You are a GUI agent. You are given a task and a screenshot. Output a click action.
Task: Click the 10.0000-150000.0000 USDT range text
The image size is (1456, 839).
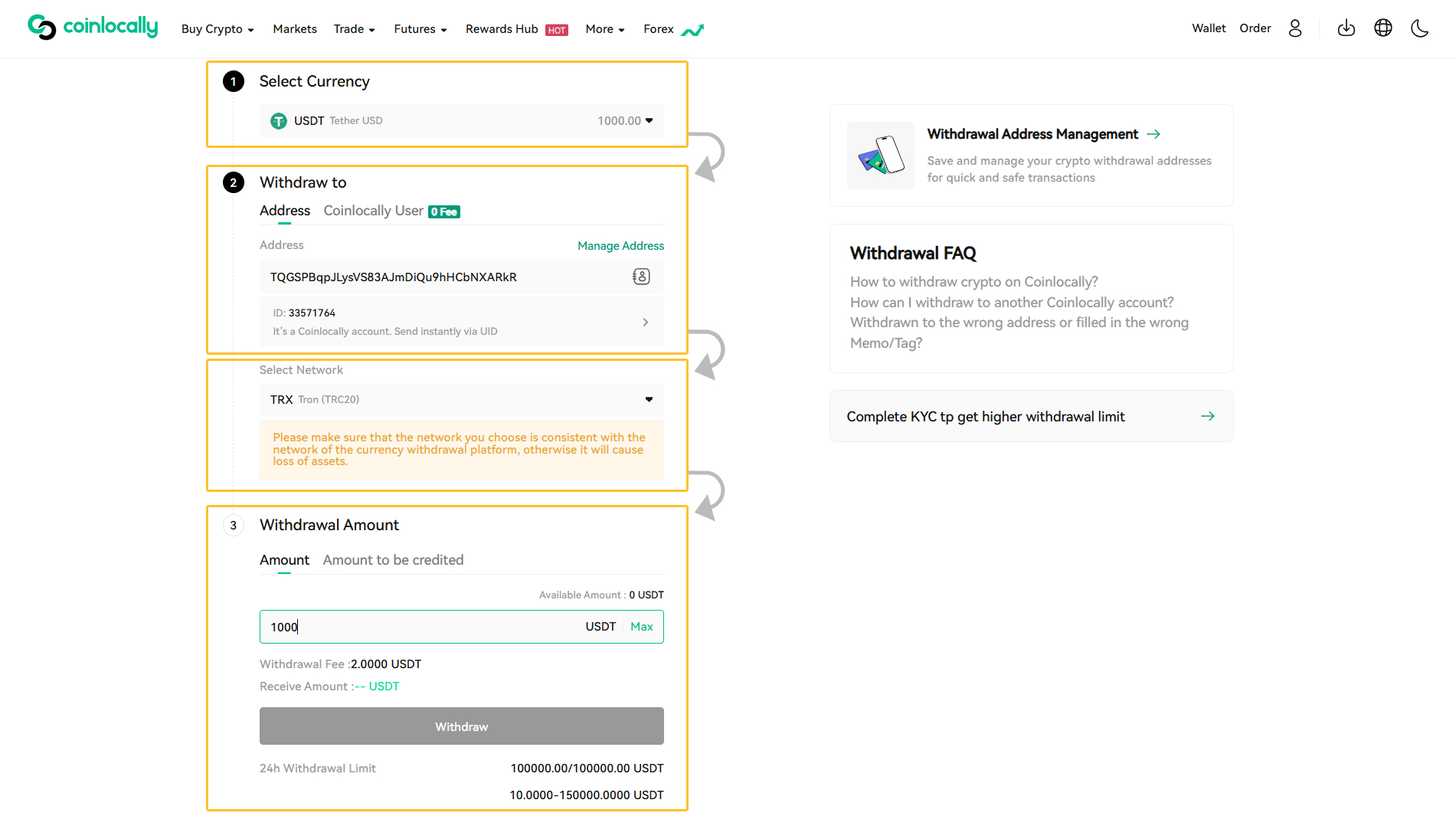pyautogui.click(x=587, y=795)
